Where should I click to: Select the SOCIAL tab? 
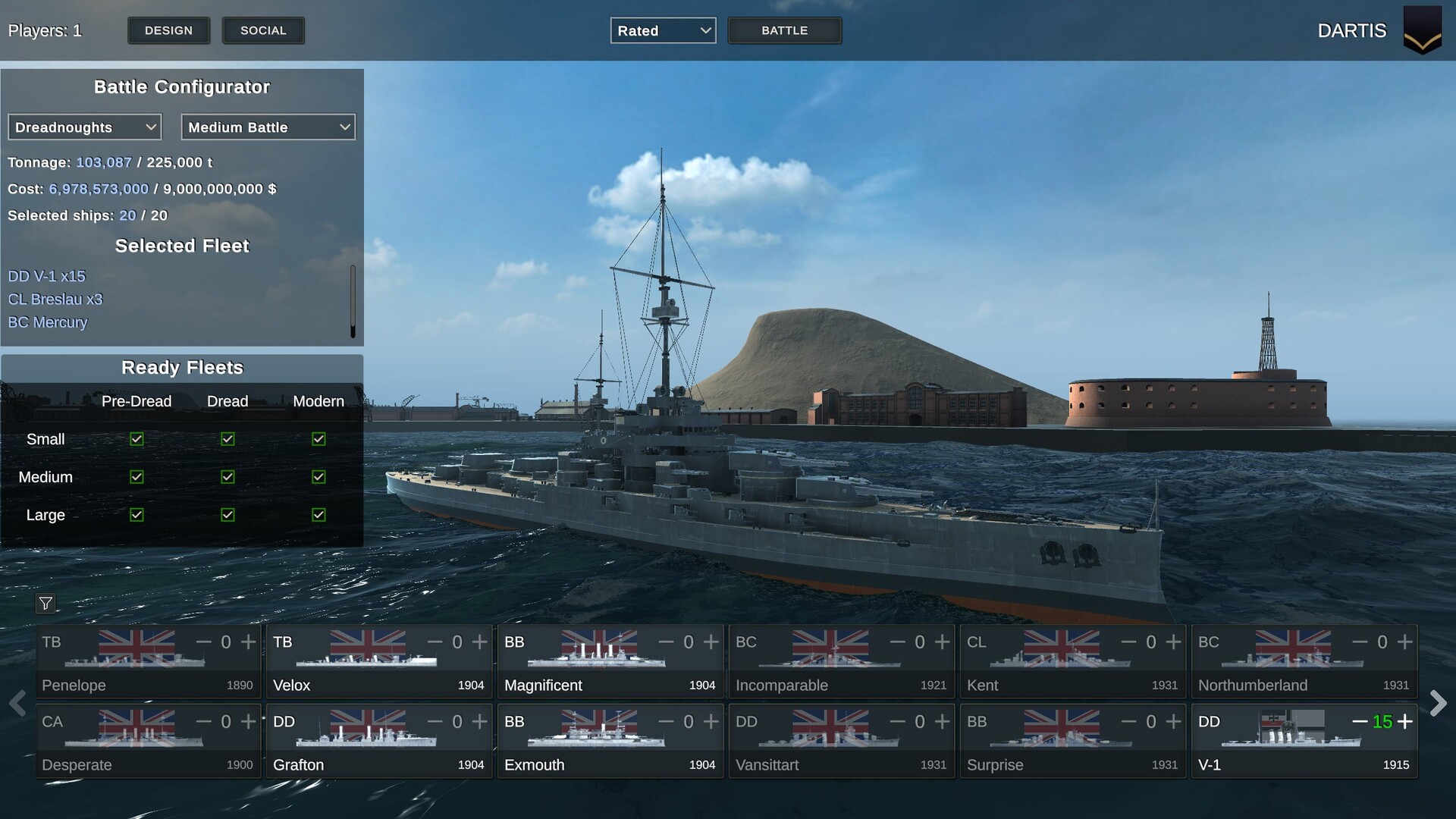[x=263, y=30]
